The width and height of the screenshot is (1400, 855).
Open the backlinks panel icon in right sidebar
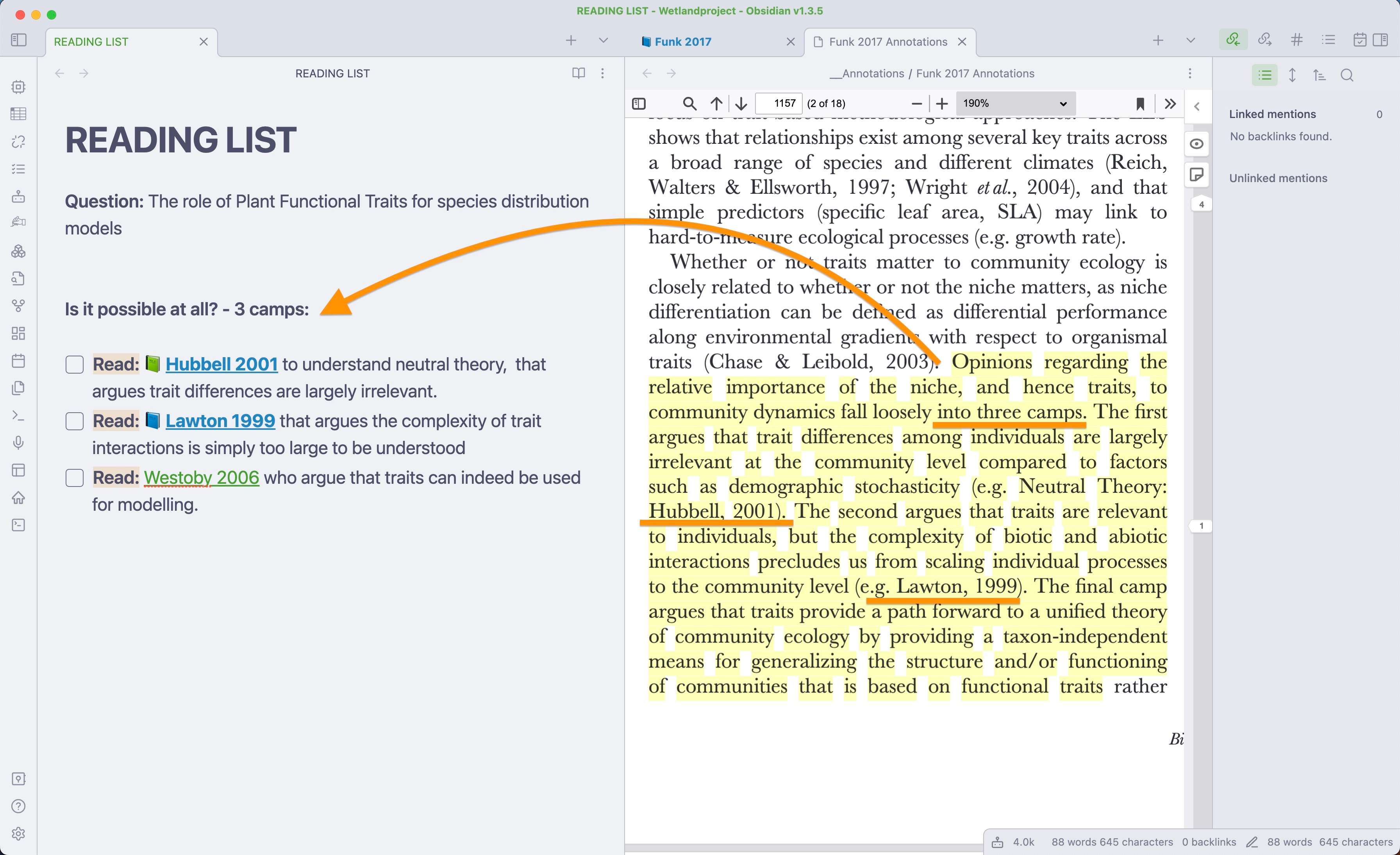pos(1233,40)
